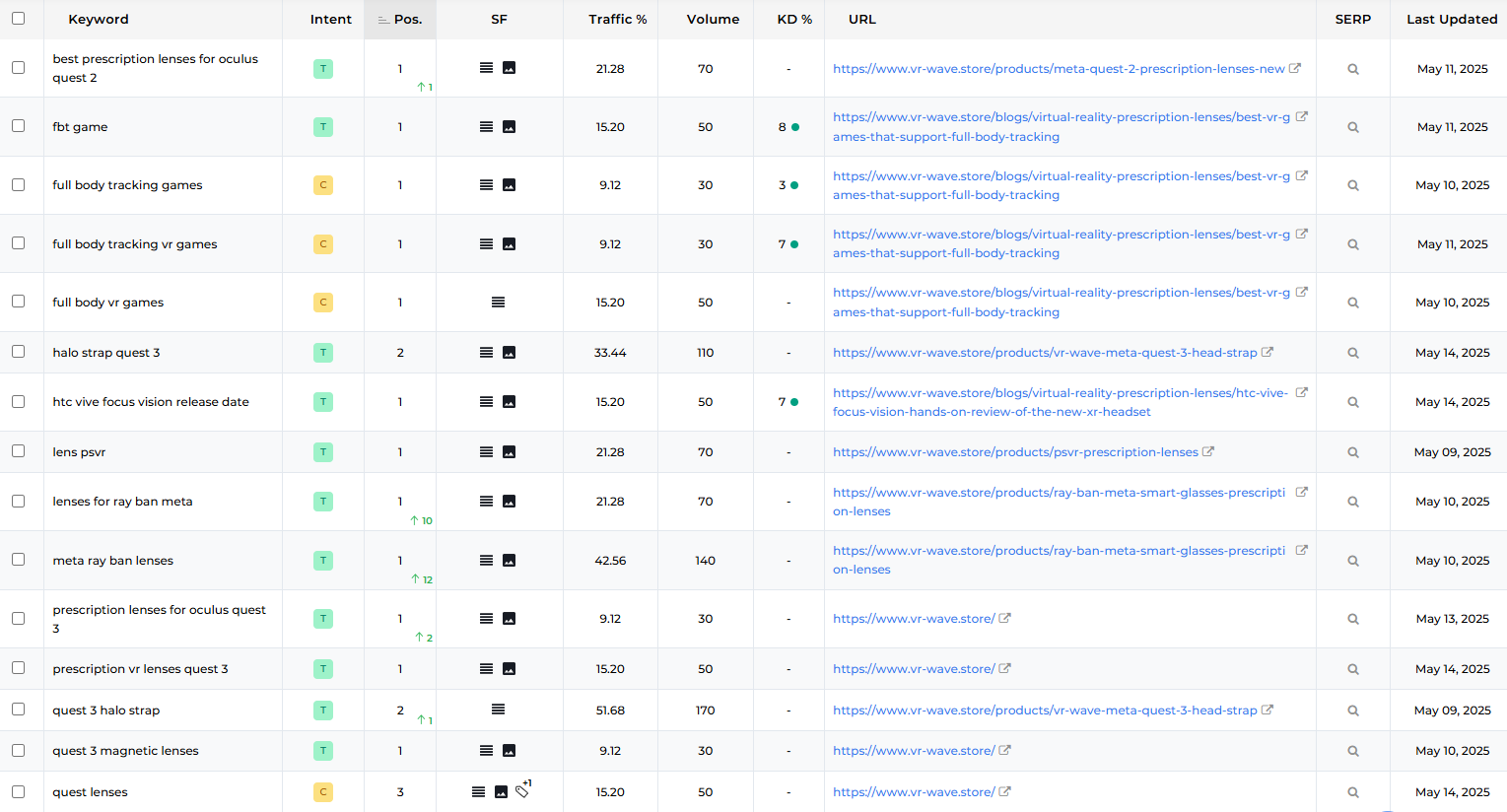Click external link icon in 'halo strap quest 3' row
Screen dimensions: 1507x812
click(x=1267, y=352)
